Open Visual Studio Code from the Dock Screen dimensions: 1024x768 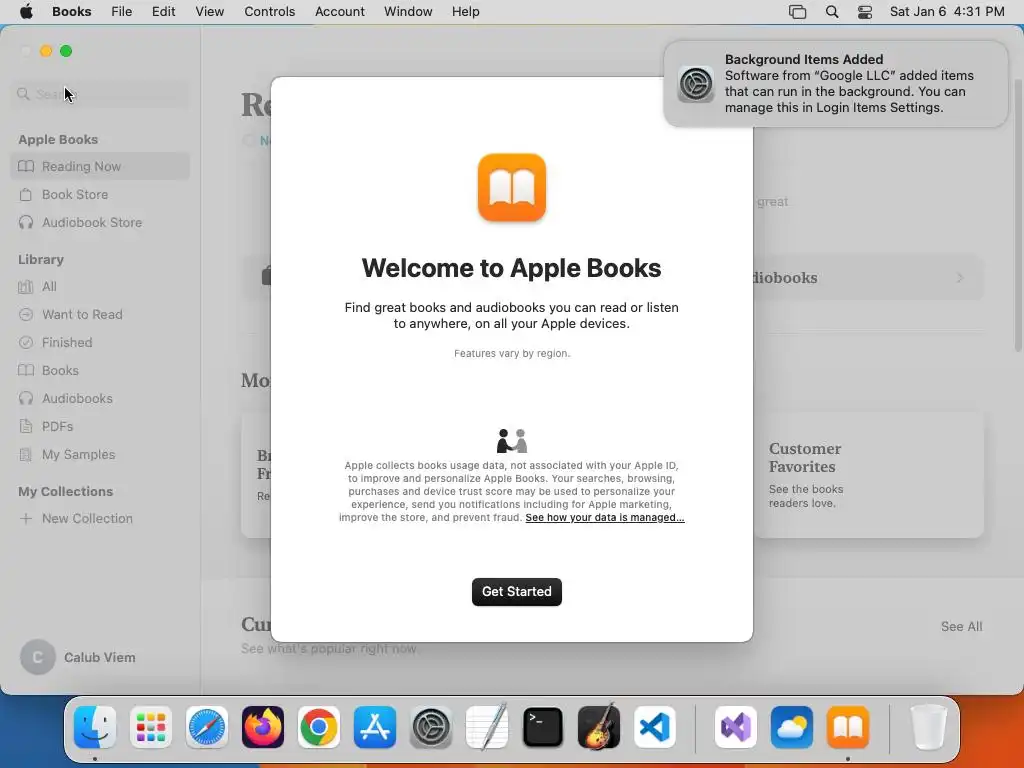(x=655, y=728)
